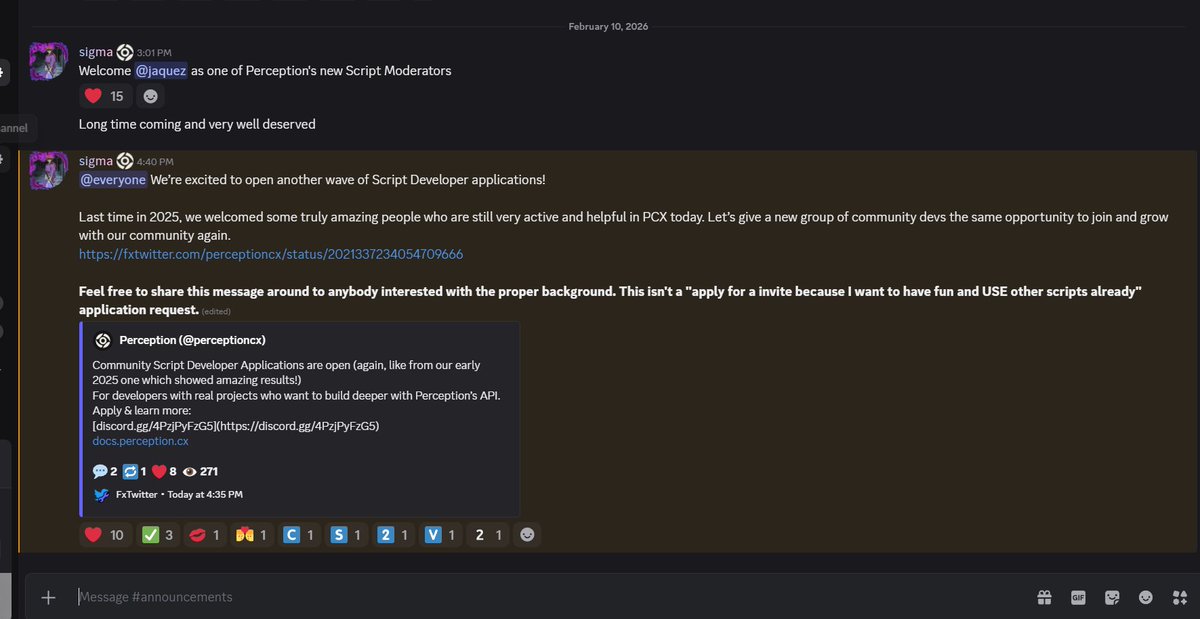
Task: Toggle heart reaction with 15 count
Action: tap(104, 96)
